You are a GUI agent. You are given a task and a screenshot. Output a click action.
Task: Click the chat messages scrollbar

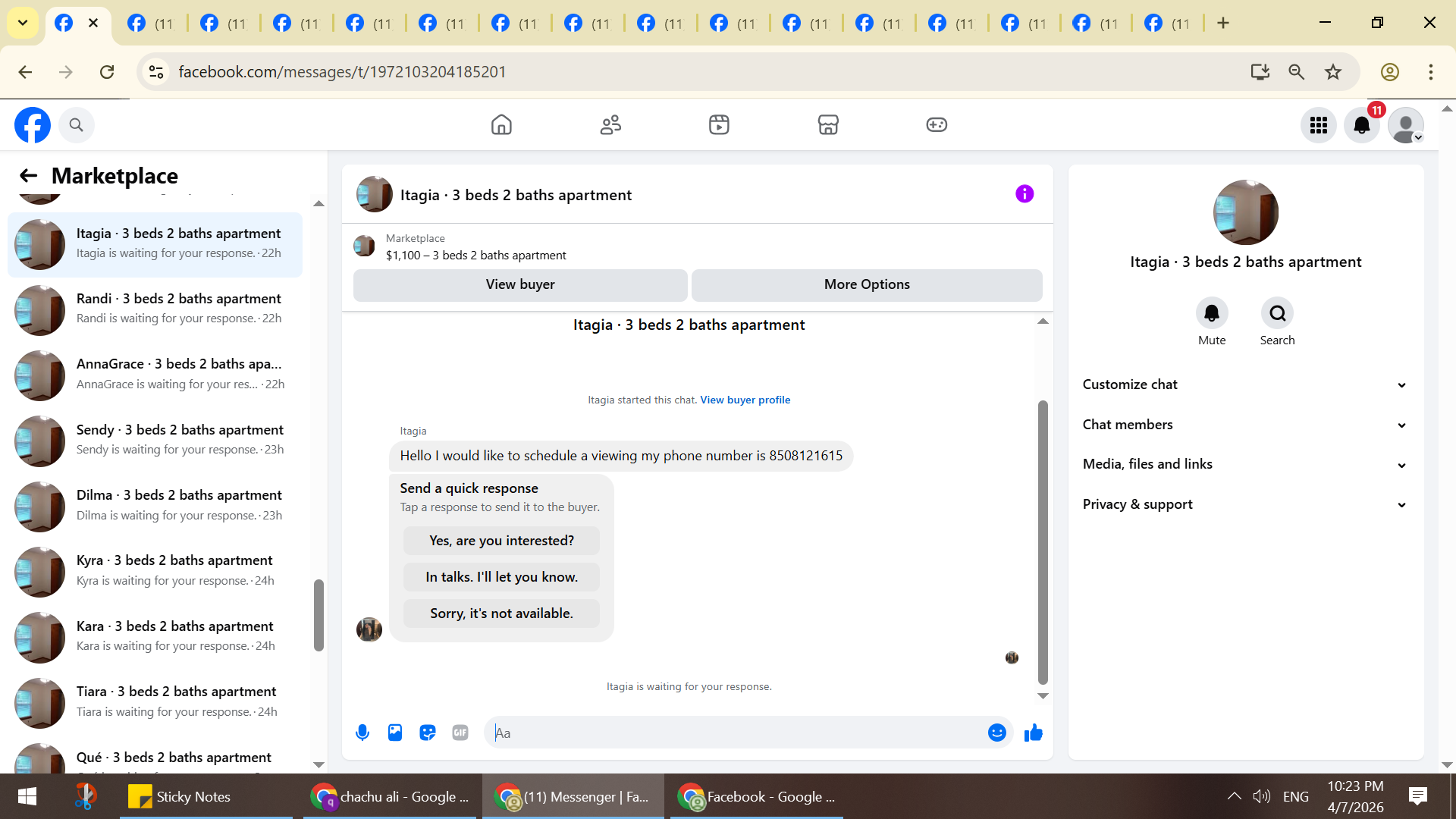pyautogui.click(x=1043, y=542)
